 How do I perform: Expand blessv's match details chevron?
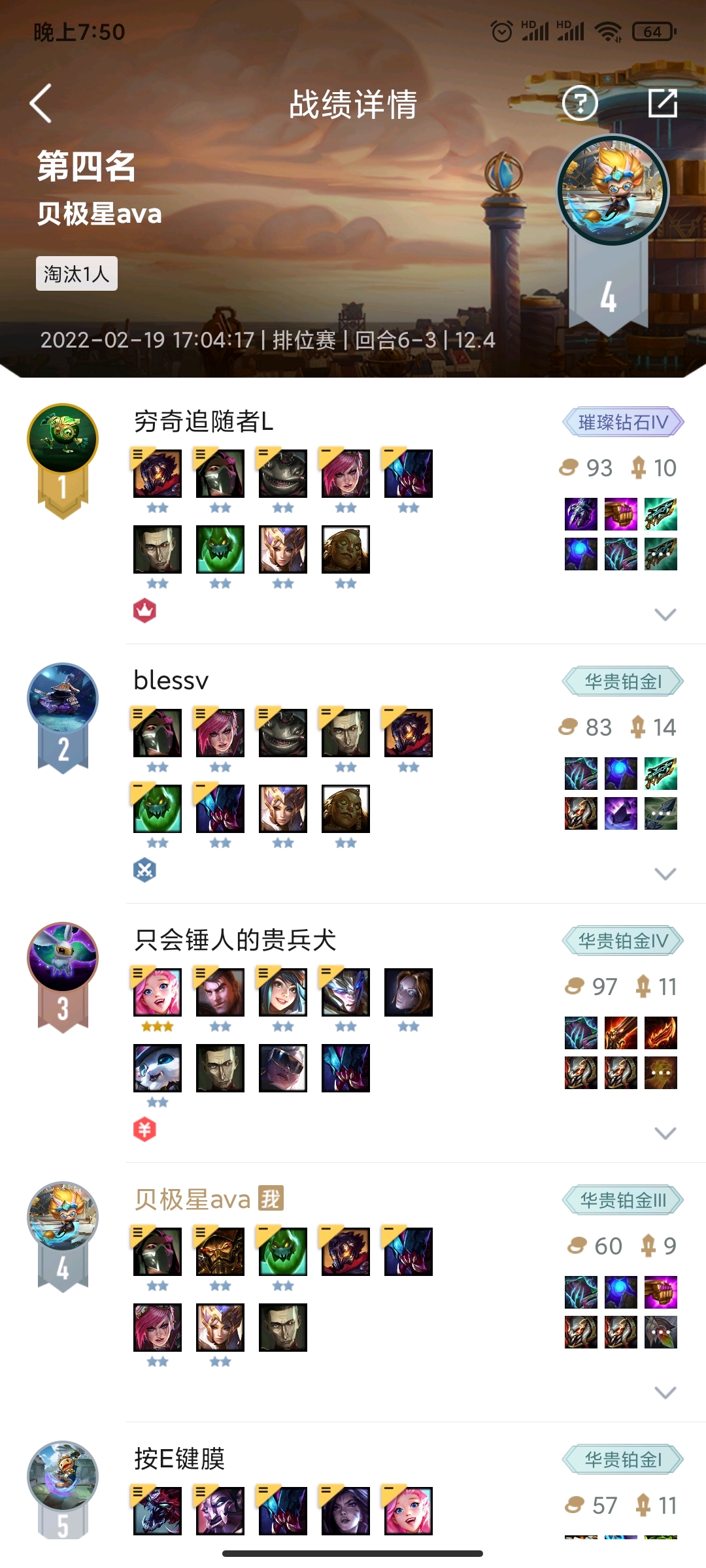pyautogui.click(x=665, y=874)
